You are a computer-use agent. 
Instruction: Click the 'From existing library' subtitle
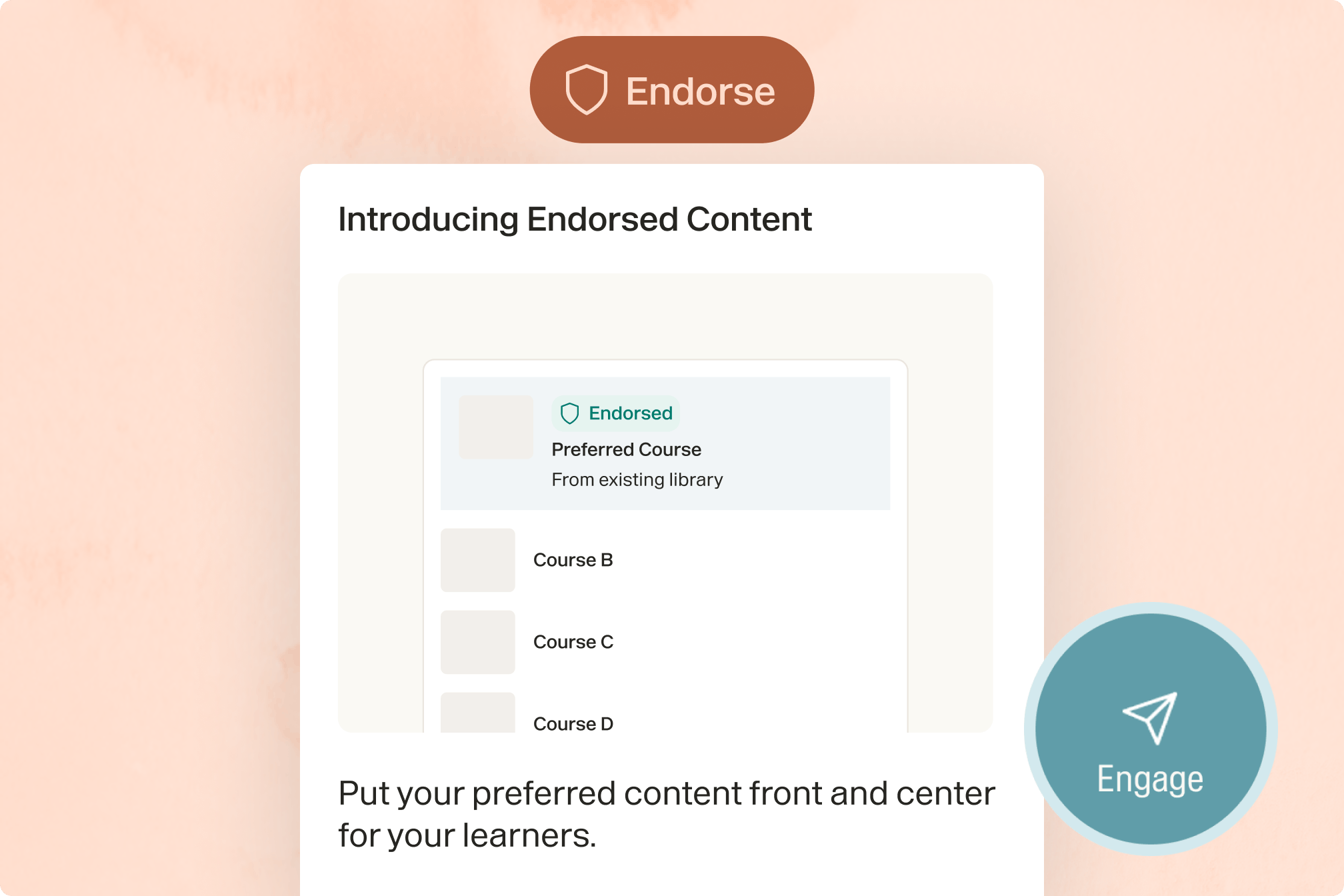coord(637,479)
